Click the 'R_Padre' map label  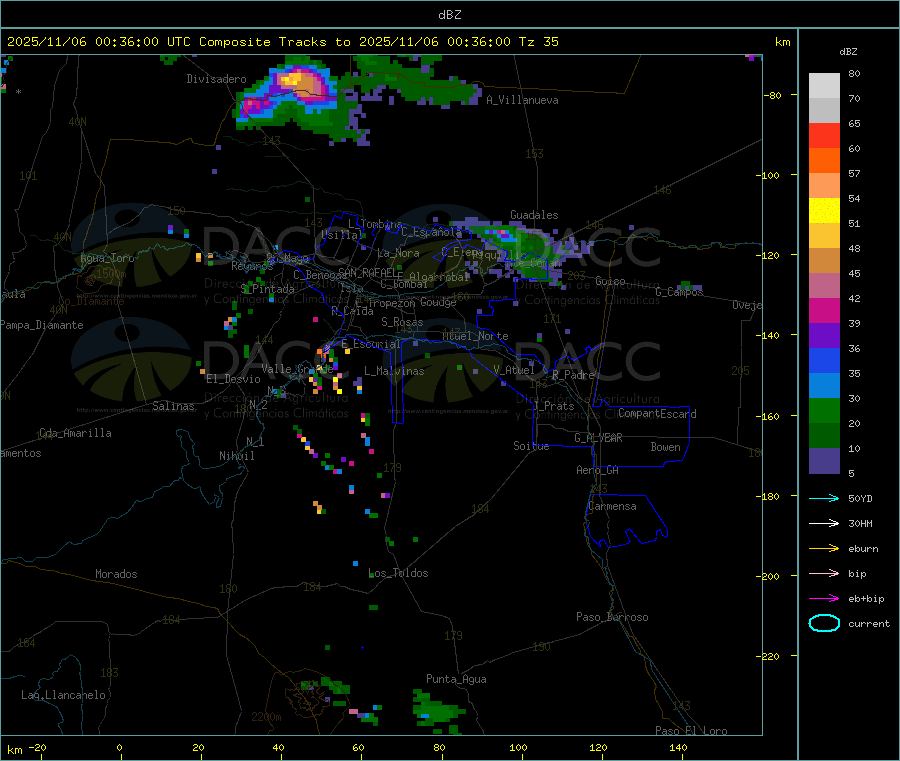click(x=573, y=375)
